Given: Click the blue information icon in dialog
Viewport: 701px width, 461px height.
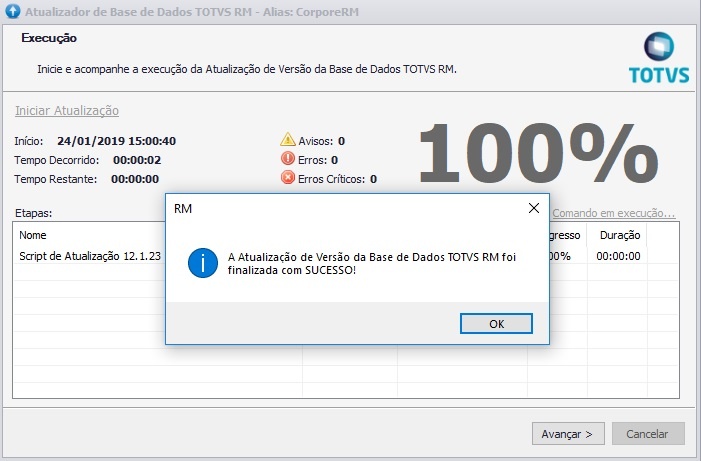Looking at the screenshot, I should coord(203,263).
